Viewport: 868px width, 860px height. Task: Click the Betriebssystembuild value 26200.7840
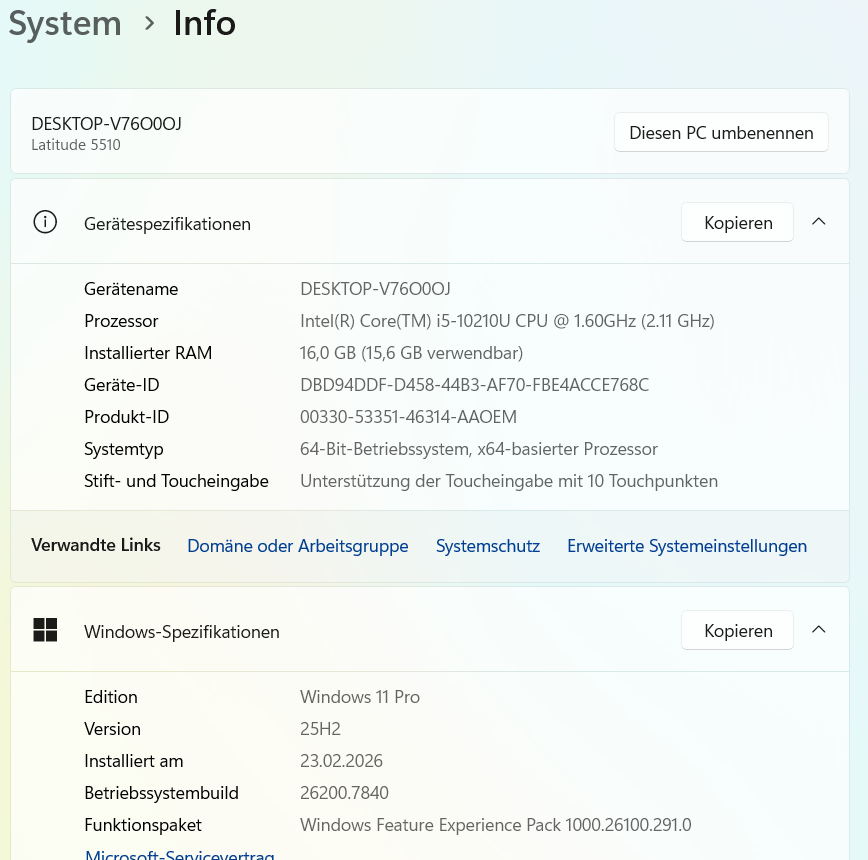click(x=344, y=792)
